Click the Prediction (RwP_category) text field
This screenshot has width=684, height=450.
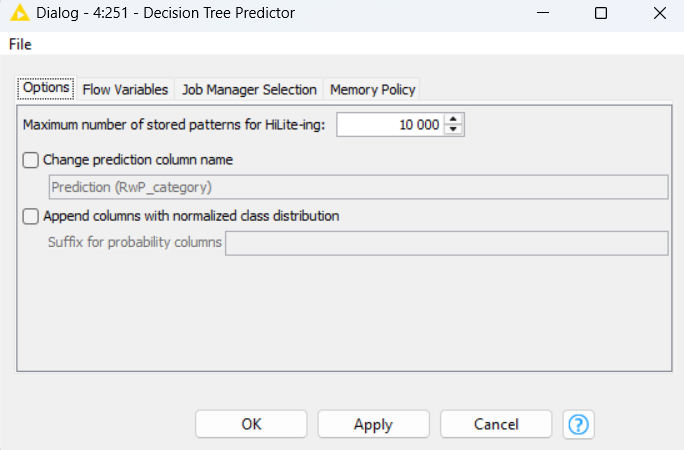(358, 187)
